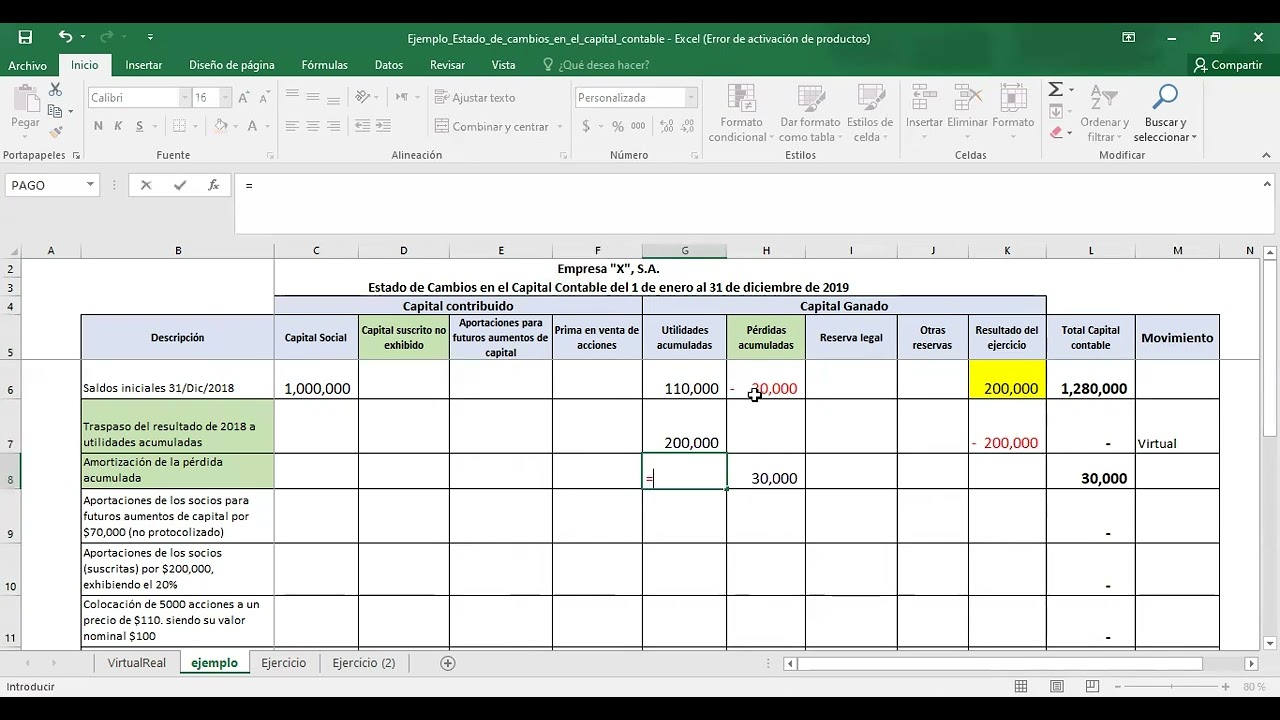This screenshot has height=720, width=1280.
Task: Open the Archivo menu tab
Action: pyautogui.click(x=27, y=65)
